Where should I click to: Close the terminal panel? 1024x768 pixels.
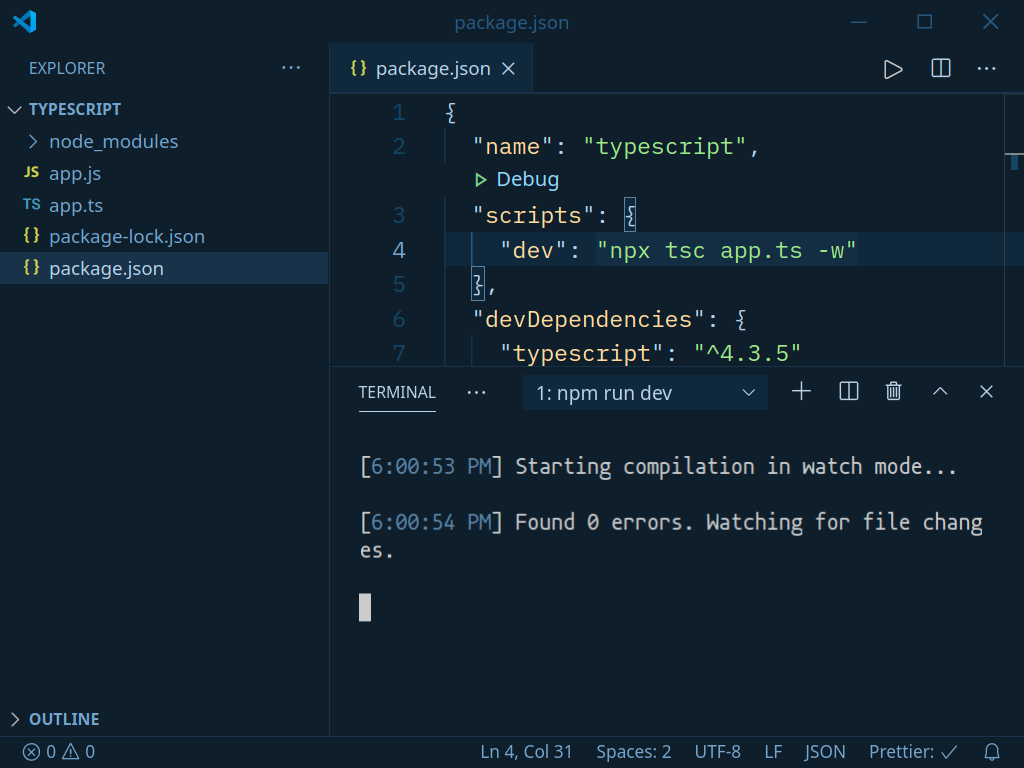click(x=986, y=392)
